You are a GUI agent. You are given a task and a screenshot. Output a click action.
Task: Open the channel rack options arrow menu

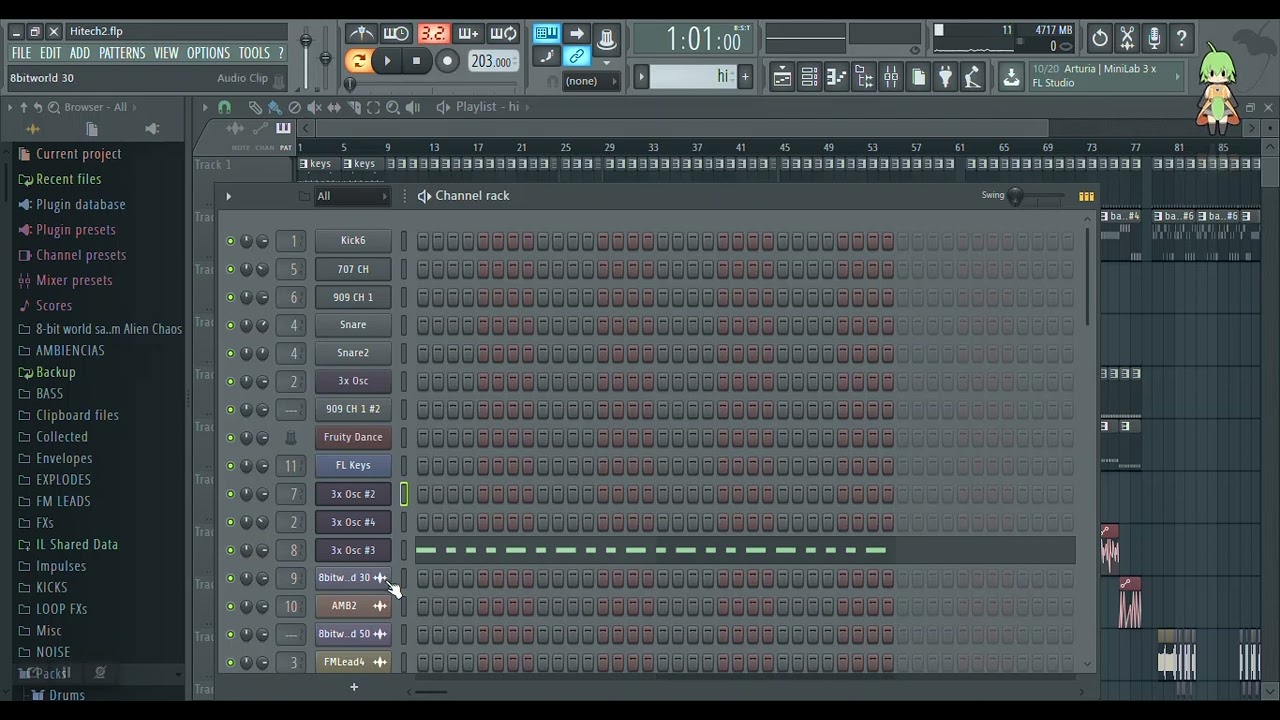pyautogui.click(x=228, y=196)
